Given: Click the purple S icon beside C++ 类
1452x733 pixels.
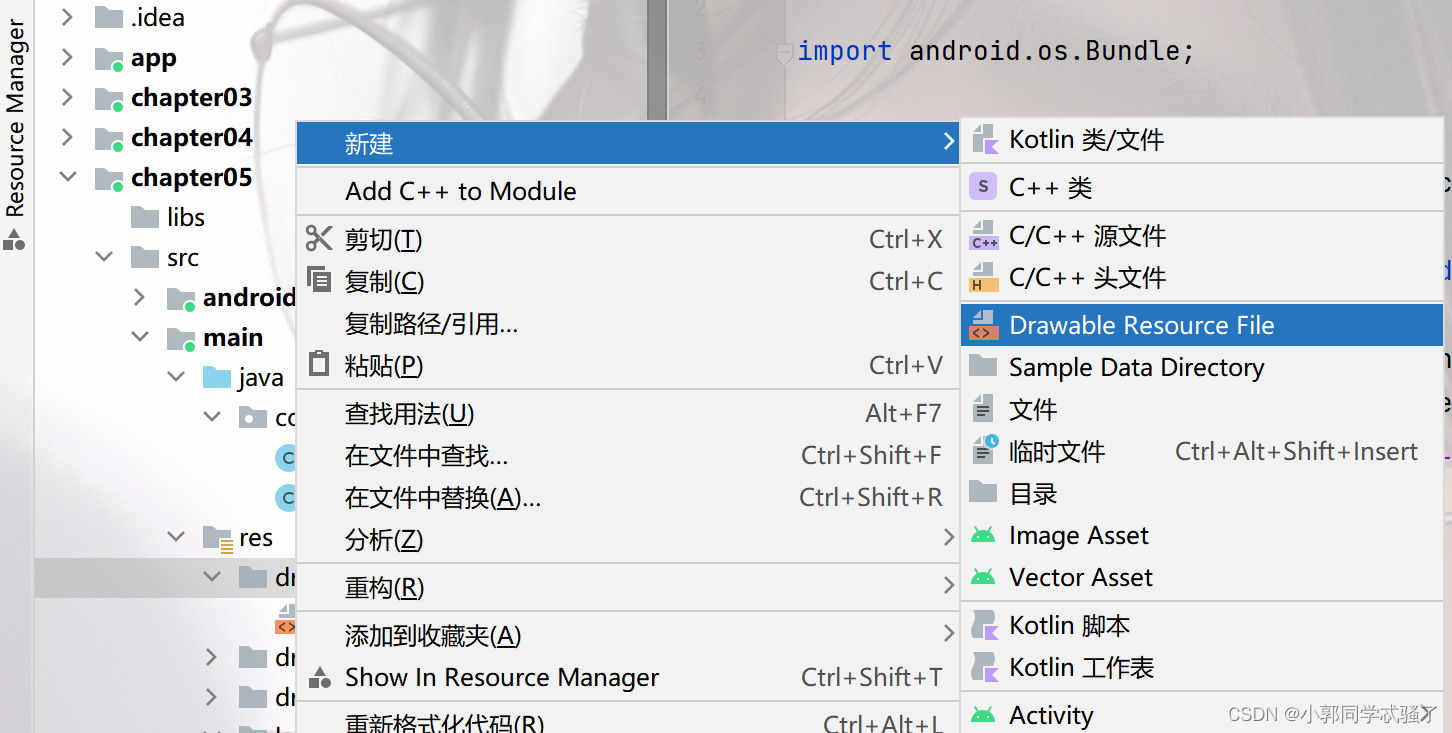Looking at the screenshot, I should [x=982, y=186].
